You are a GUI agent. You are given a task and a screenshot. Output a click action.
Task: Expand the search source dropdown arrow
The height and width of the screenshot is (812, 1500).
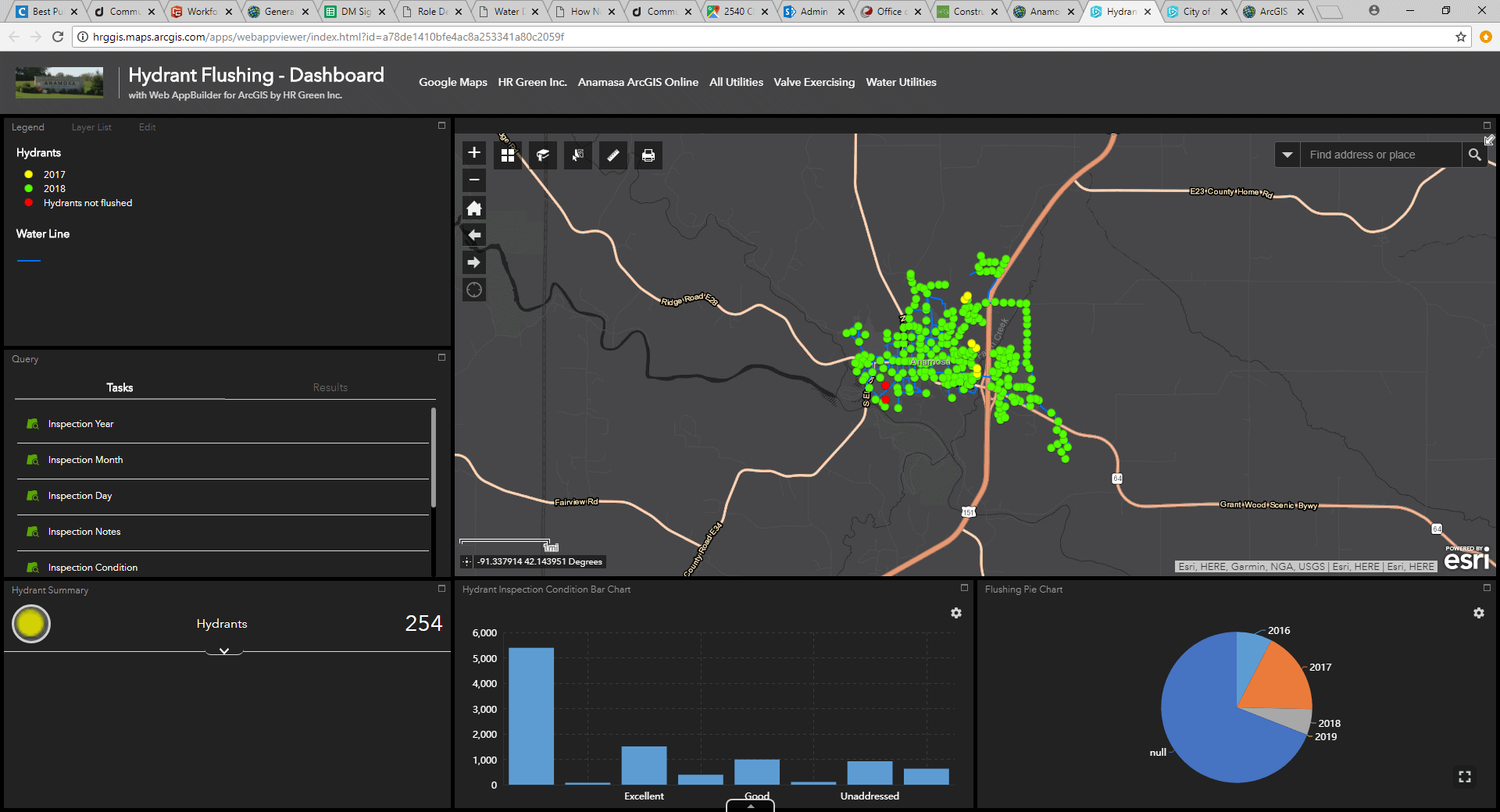(x=1287, y=155)
